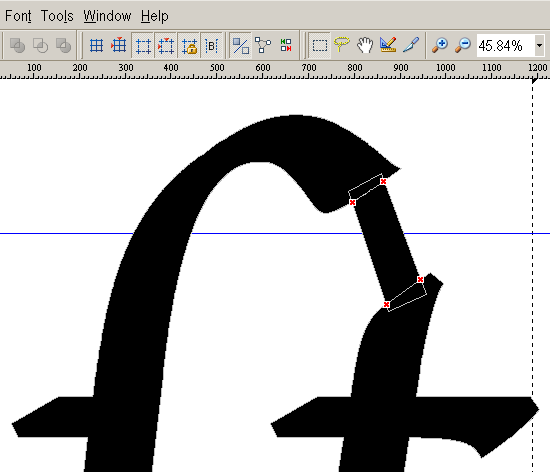Viewport: 550px width, 472px height.
Task: Switch to point (node) editing mode
Action: (x=263, y=45)
